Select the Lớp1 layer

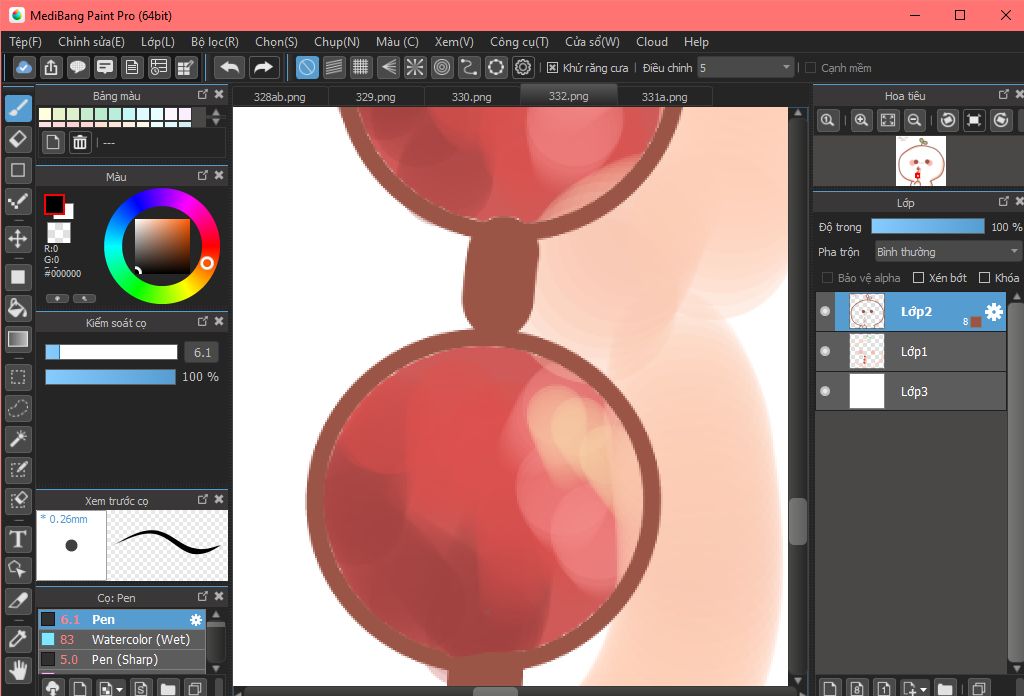[x=910, y=351]
